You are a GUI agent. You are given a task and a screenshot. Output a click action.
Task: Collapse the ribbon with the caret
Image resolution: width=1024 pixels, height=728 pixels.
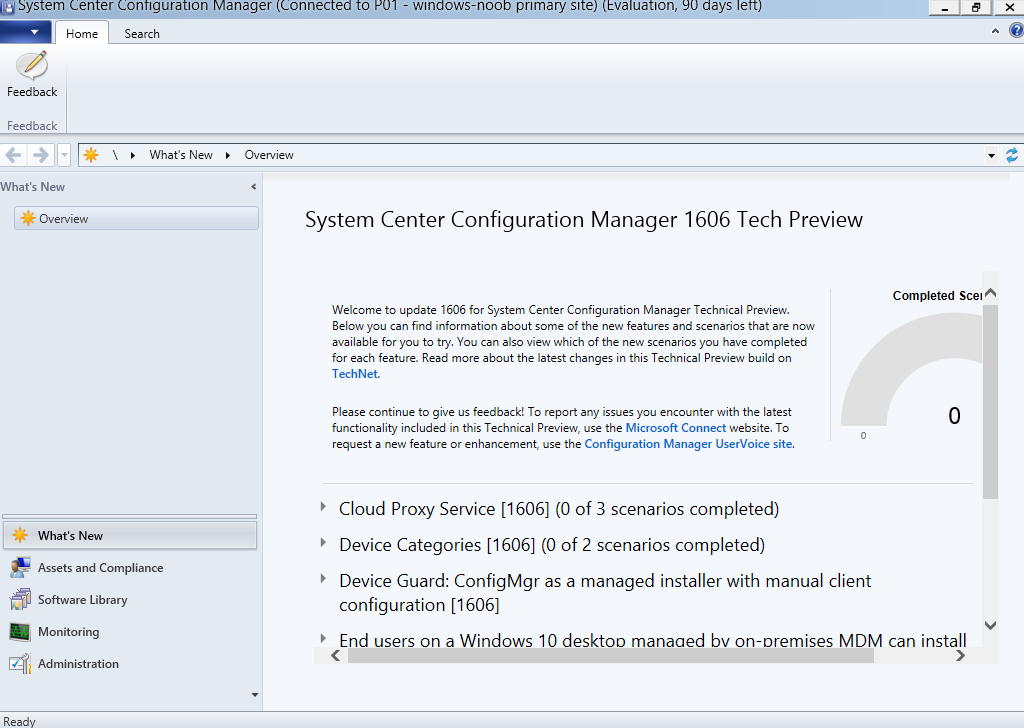pyautogui.click(x=995, y=31)
